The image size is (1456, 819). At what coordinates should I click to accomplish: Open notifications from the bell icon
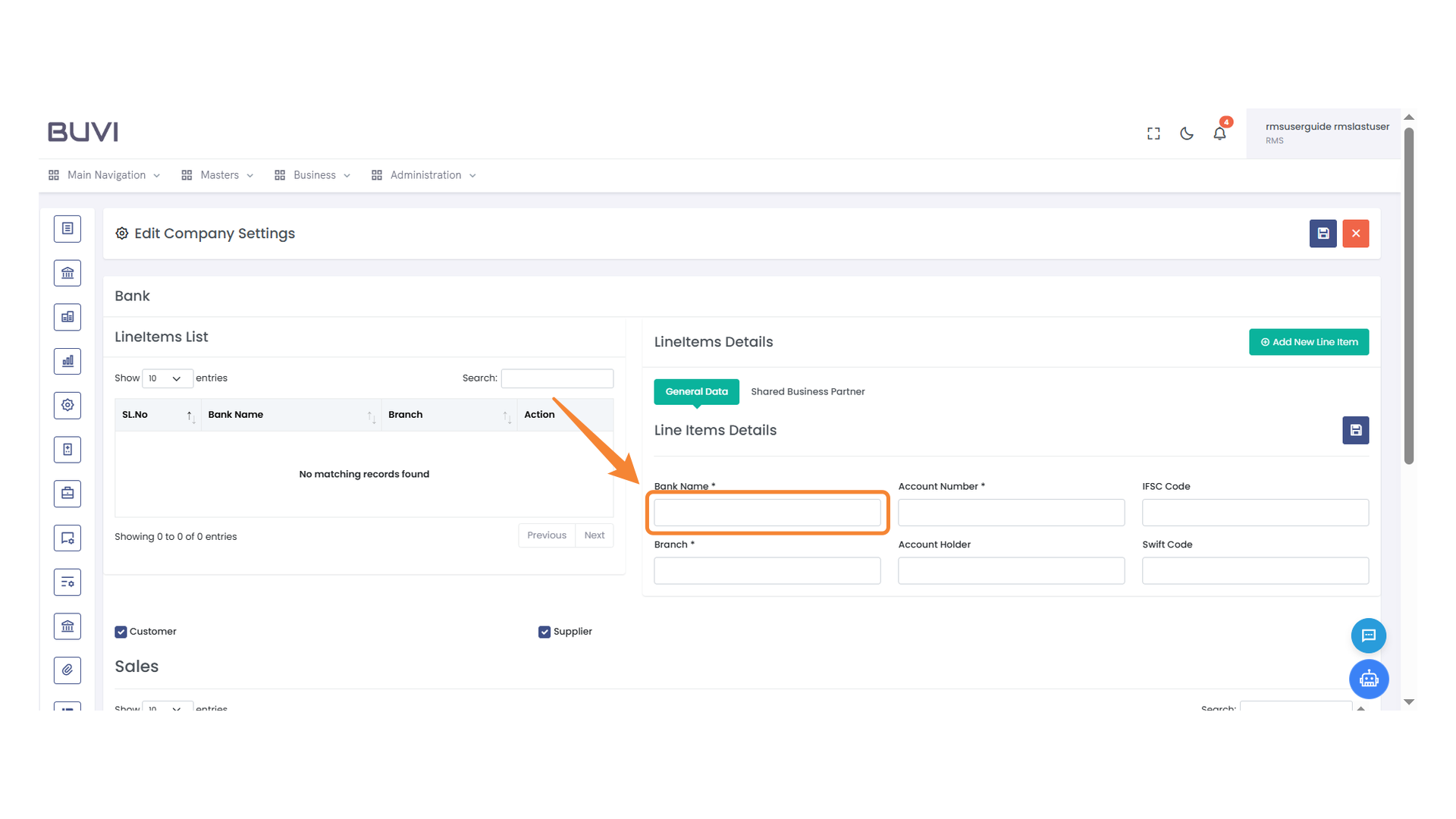pyautogui.click(x=1219, y=133)
